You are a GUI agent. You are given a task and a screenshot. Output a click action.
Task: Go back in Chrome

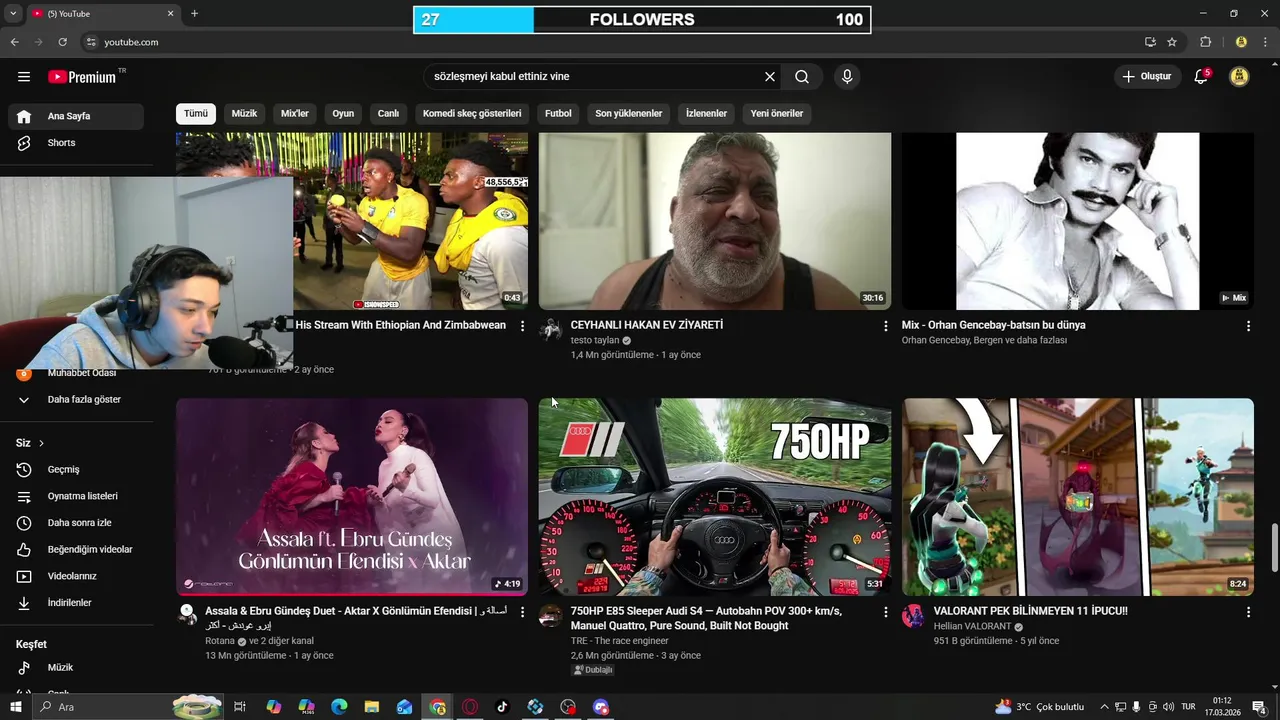[x=14, y=42]
